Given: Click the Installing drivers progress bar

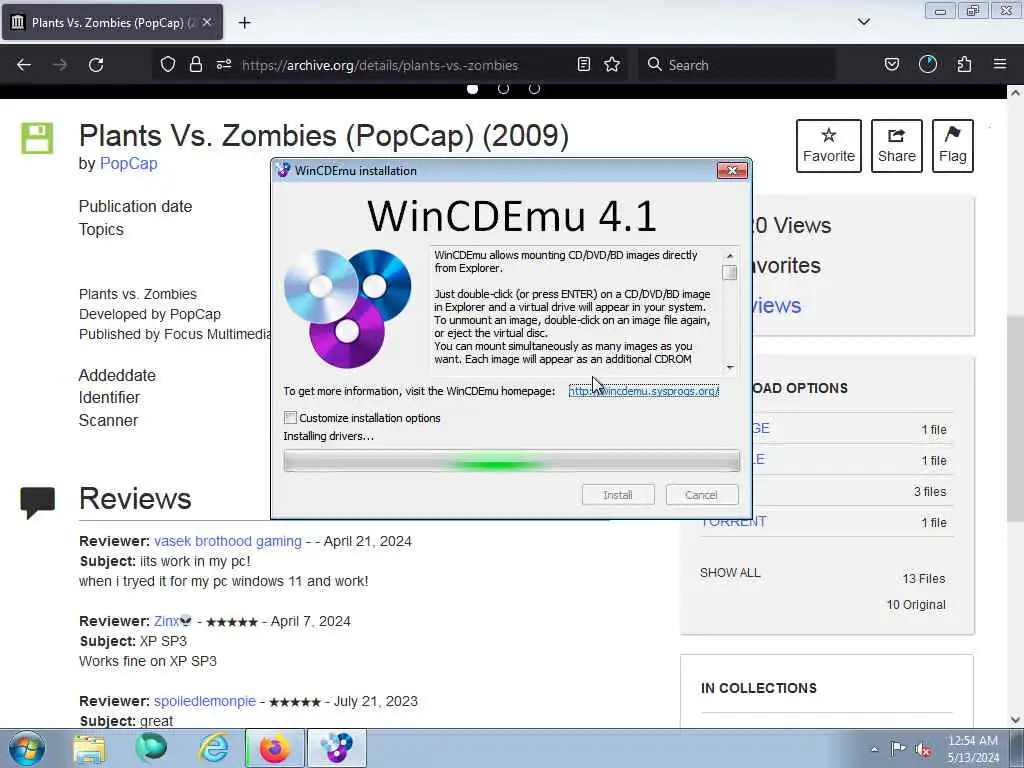Looking at the screenshot, I should tap(511, 461).
